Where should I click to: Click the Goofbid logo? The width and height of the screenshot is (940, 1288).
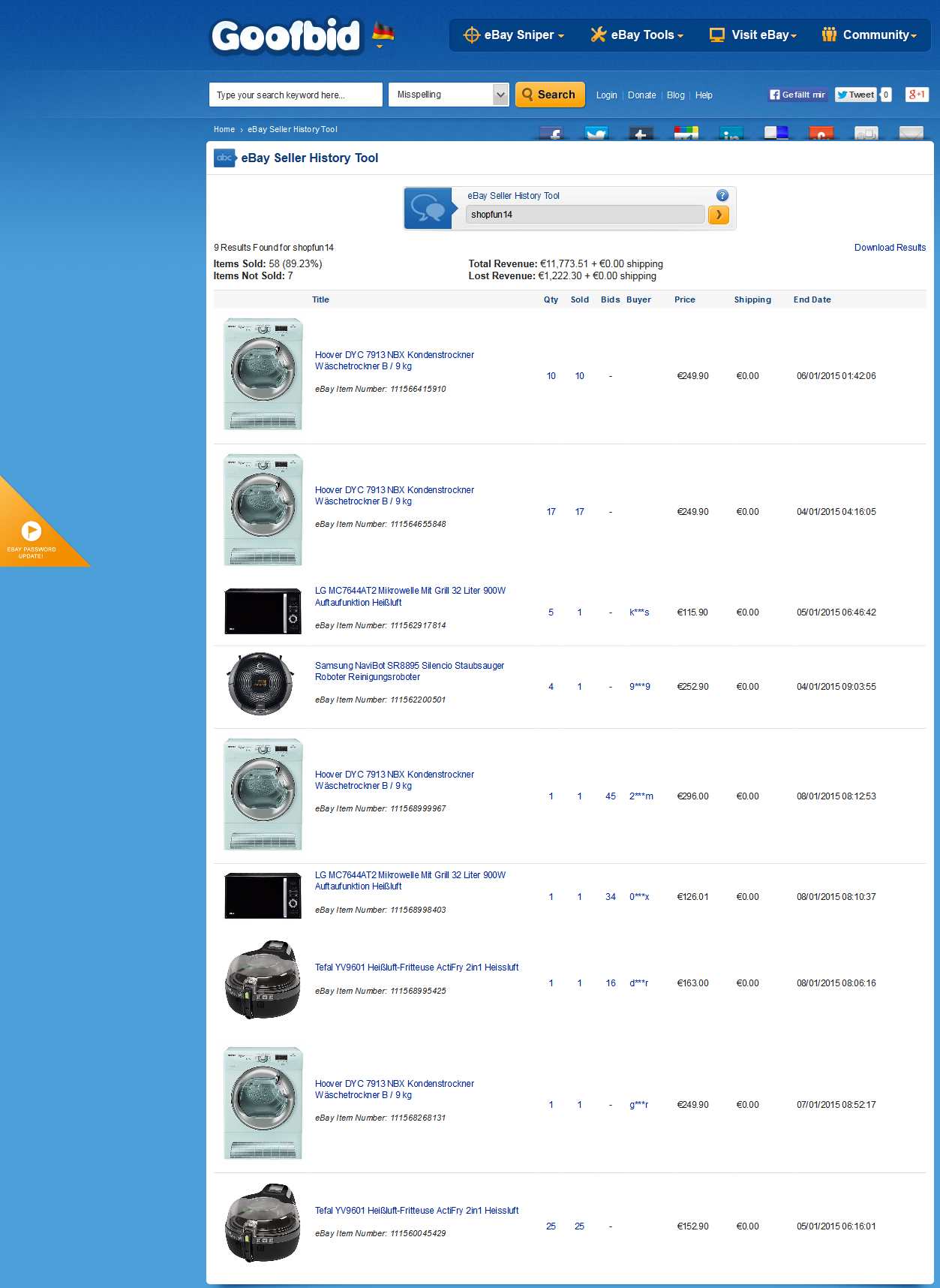point(287,36)
